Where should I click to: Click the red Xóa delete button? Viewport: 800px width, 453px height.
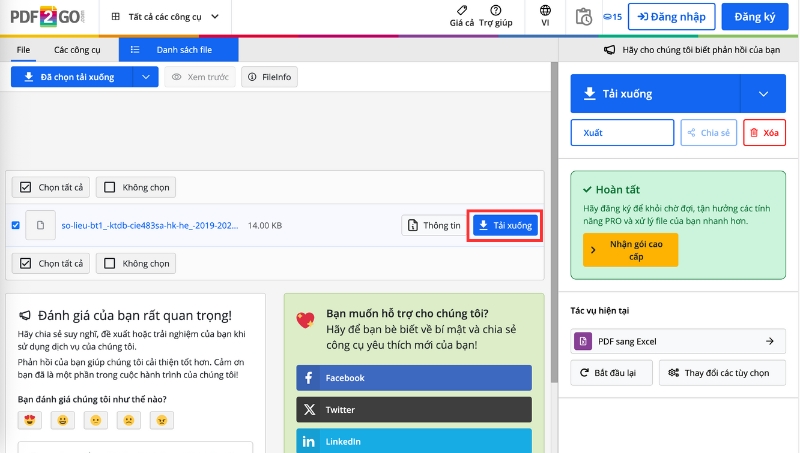tap(764, 132)
